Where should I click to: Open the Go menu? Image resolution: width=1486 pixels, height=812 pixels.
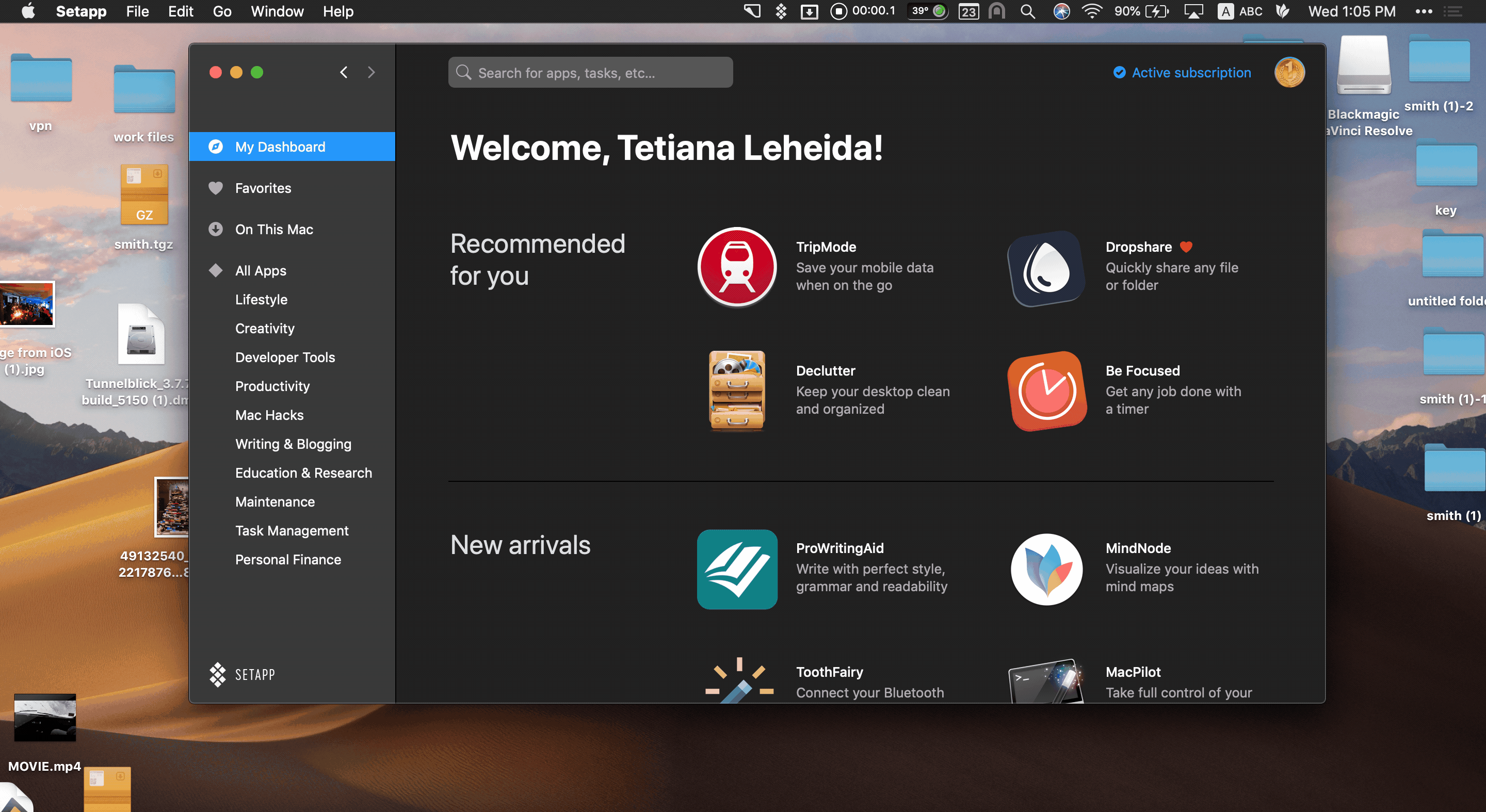point(222,11)
